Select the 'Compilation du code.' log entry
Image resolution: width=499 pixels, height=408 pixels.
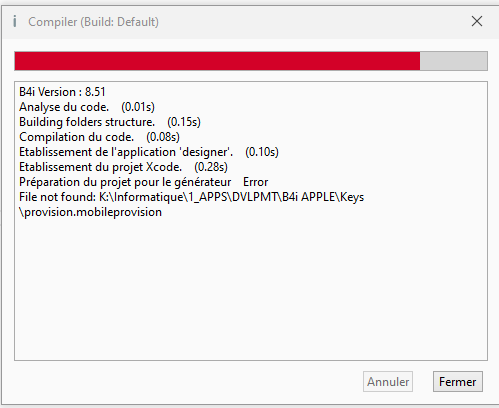tap(77, 137)
